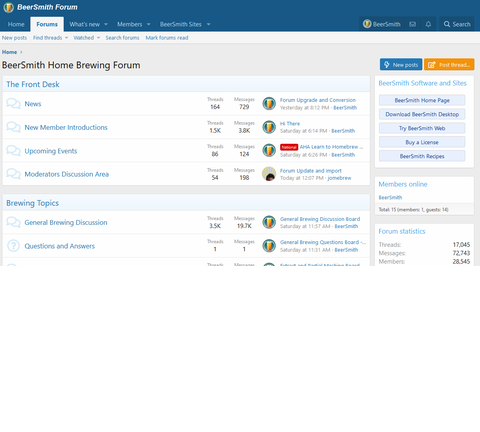Open General Brewing Questions Board thread
Screen dimensions: 480x432
coord(323,242)
